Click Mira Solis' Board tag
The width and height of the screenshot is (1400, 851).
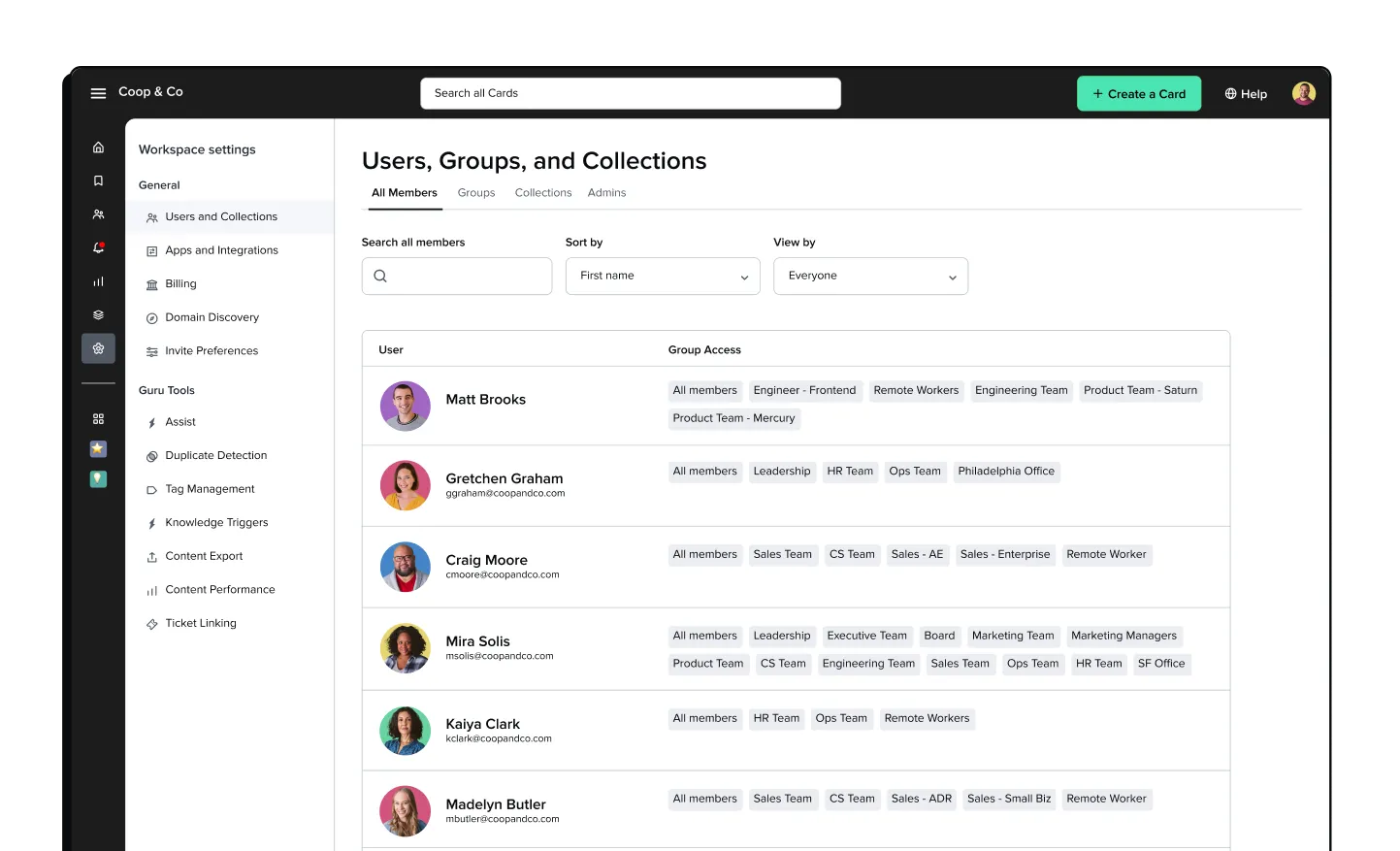(939, 637)
